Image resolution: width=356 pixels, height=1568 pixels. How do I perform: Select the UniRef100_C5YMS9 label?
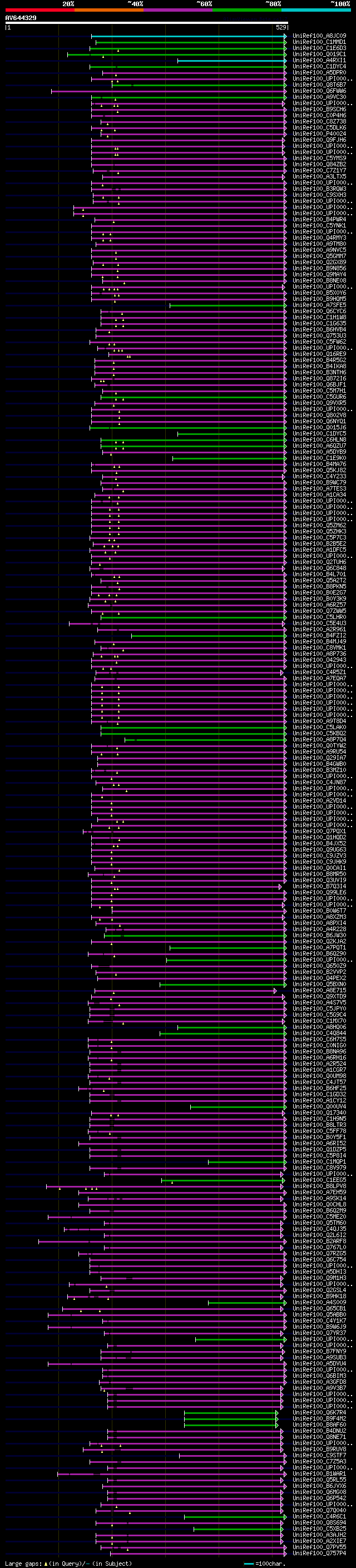point(319,159)
